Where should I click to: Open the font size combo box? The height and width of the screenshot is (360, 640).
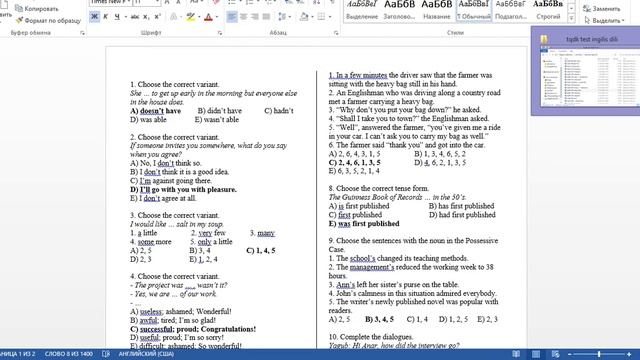[147, 2]
